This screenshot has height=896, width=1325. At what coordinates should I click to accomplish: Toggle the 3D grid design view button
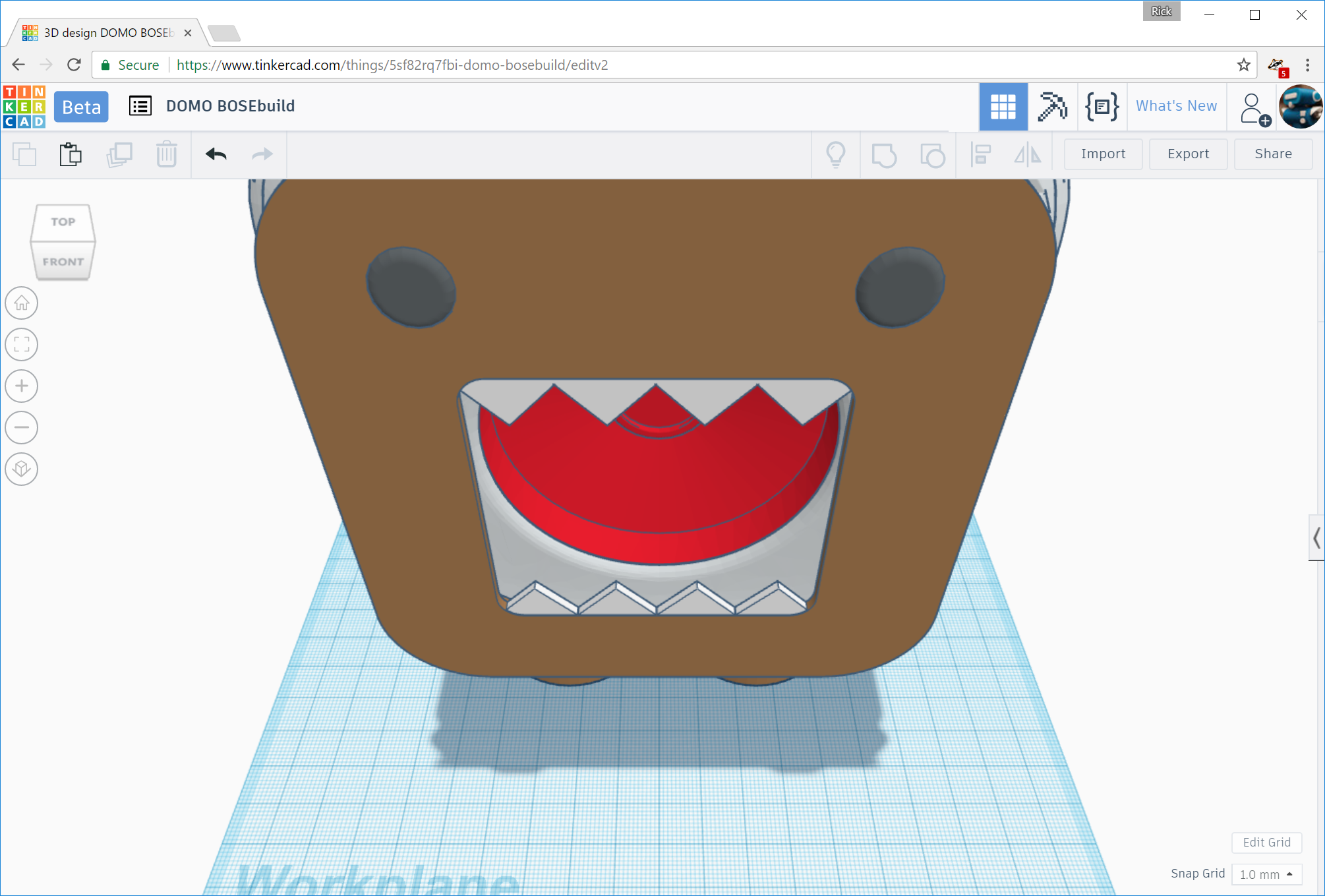1003,106
